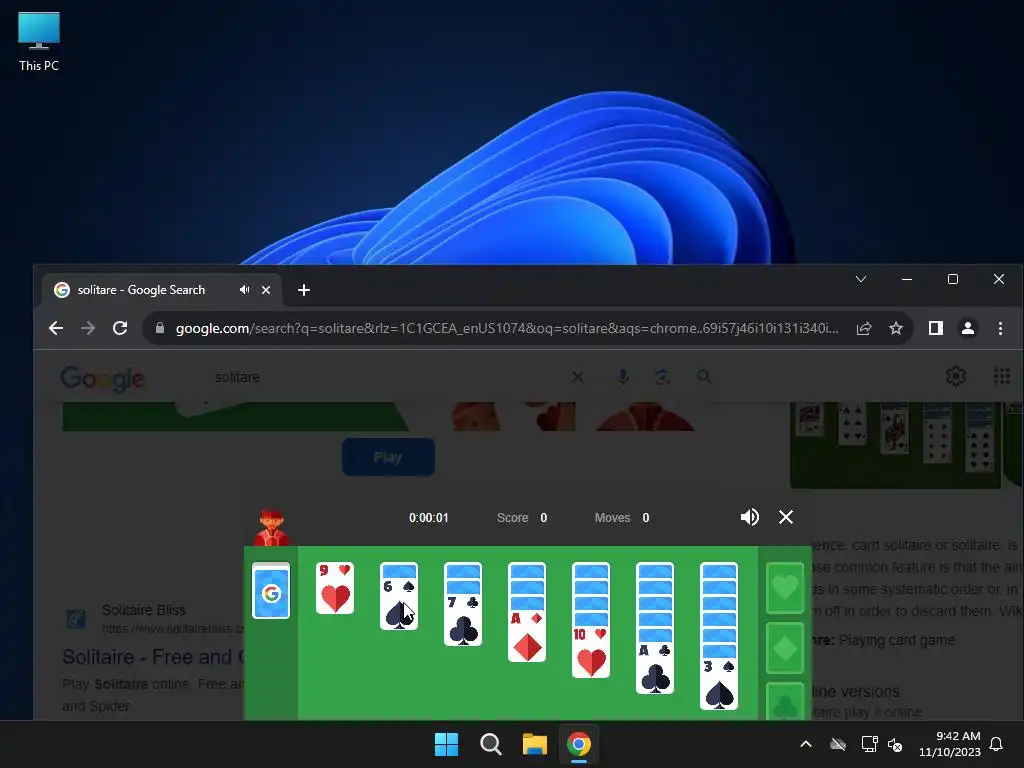
Task: Reload the Google search page
Action: pyautogui.click(x=120, y=328)
